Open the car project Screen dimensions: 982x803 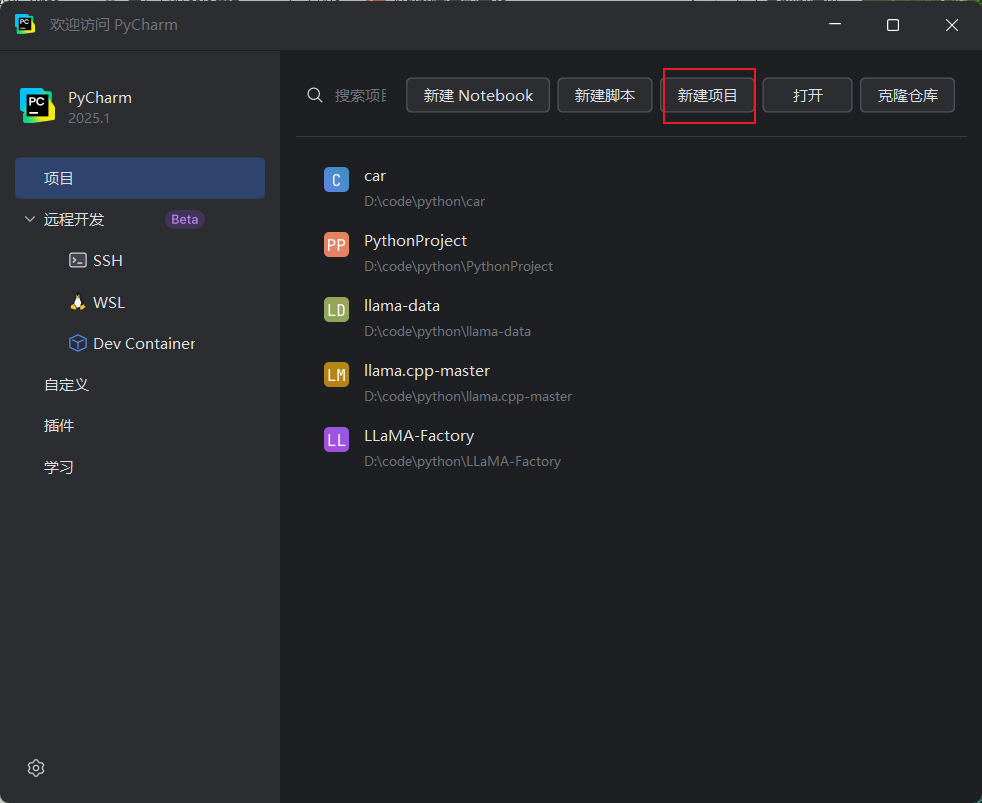[x=375, y=176]
